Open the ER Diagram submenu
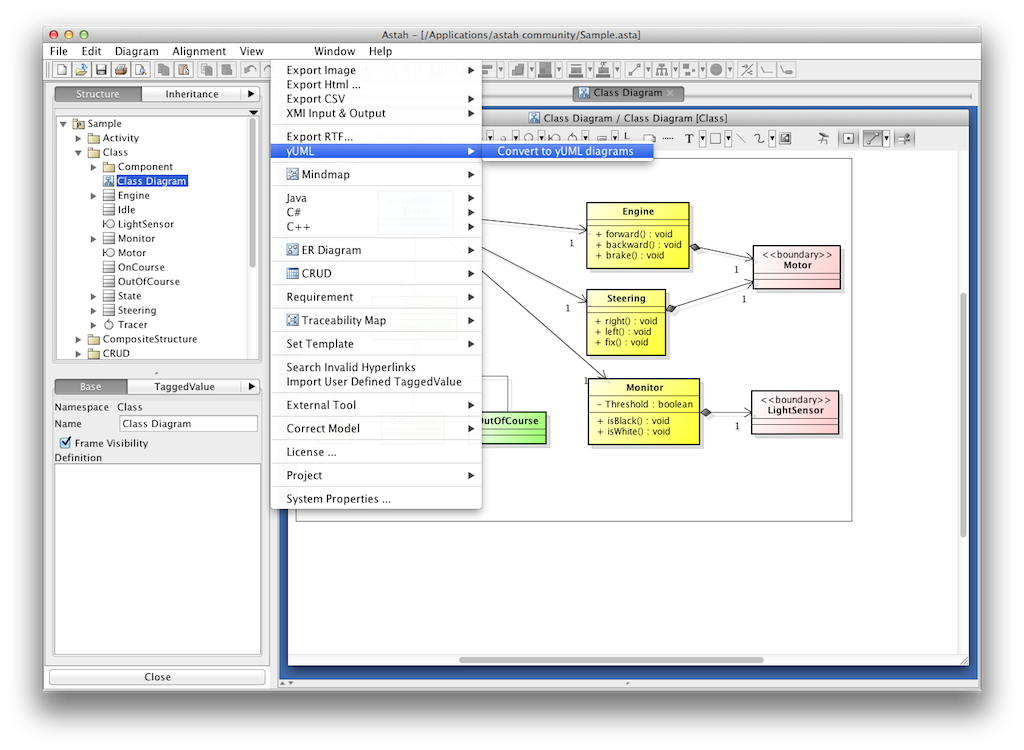This screenshot has width=1024, height=750. (x=377, y=250)
